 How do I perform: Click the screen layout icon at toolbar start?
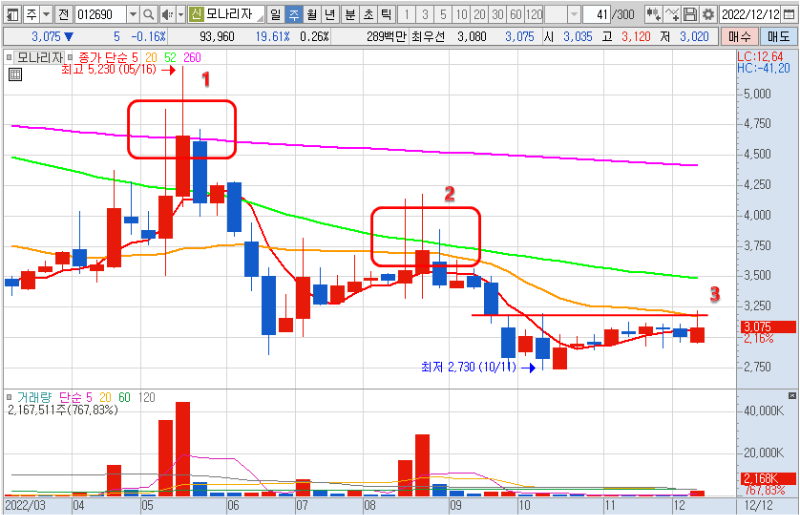click(x=12, y=14)
